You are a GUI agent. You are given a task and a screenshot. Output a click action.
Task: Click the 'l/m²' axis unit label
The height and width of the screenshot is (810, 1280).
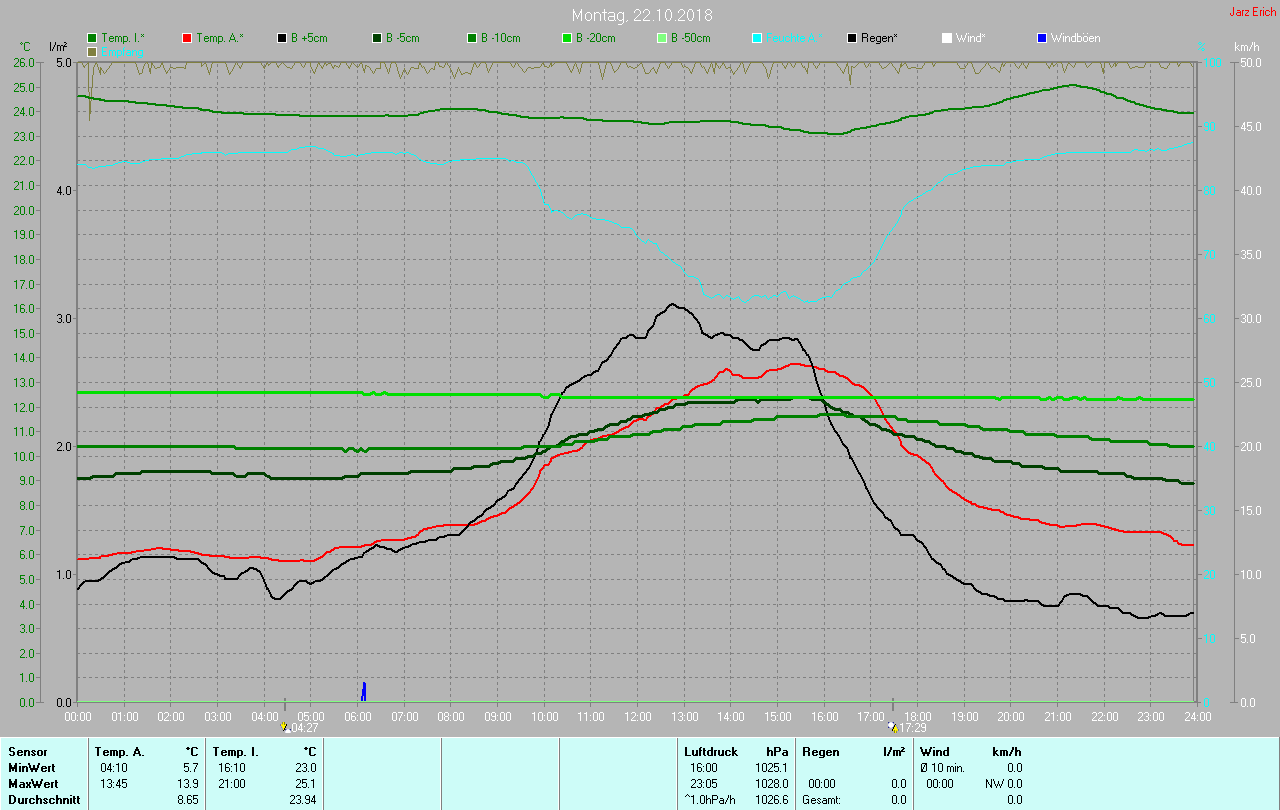coord(58,47)
